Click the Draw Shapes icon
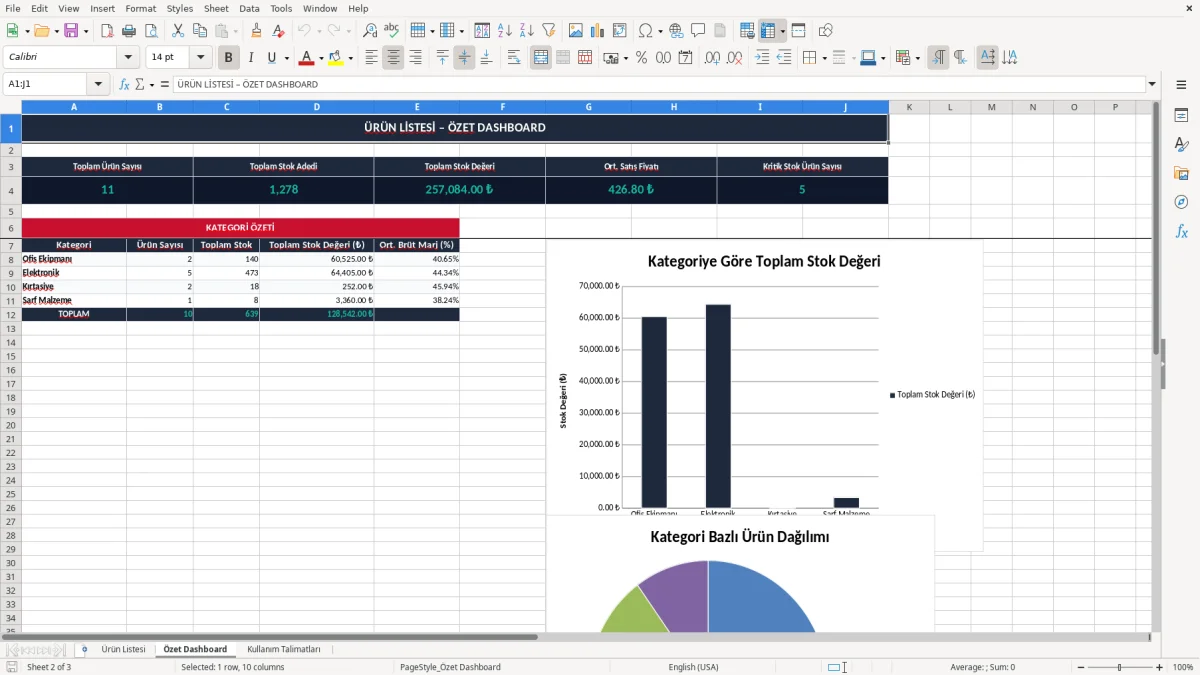 click(x=826, y=31)
